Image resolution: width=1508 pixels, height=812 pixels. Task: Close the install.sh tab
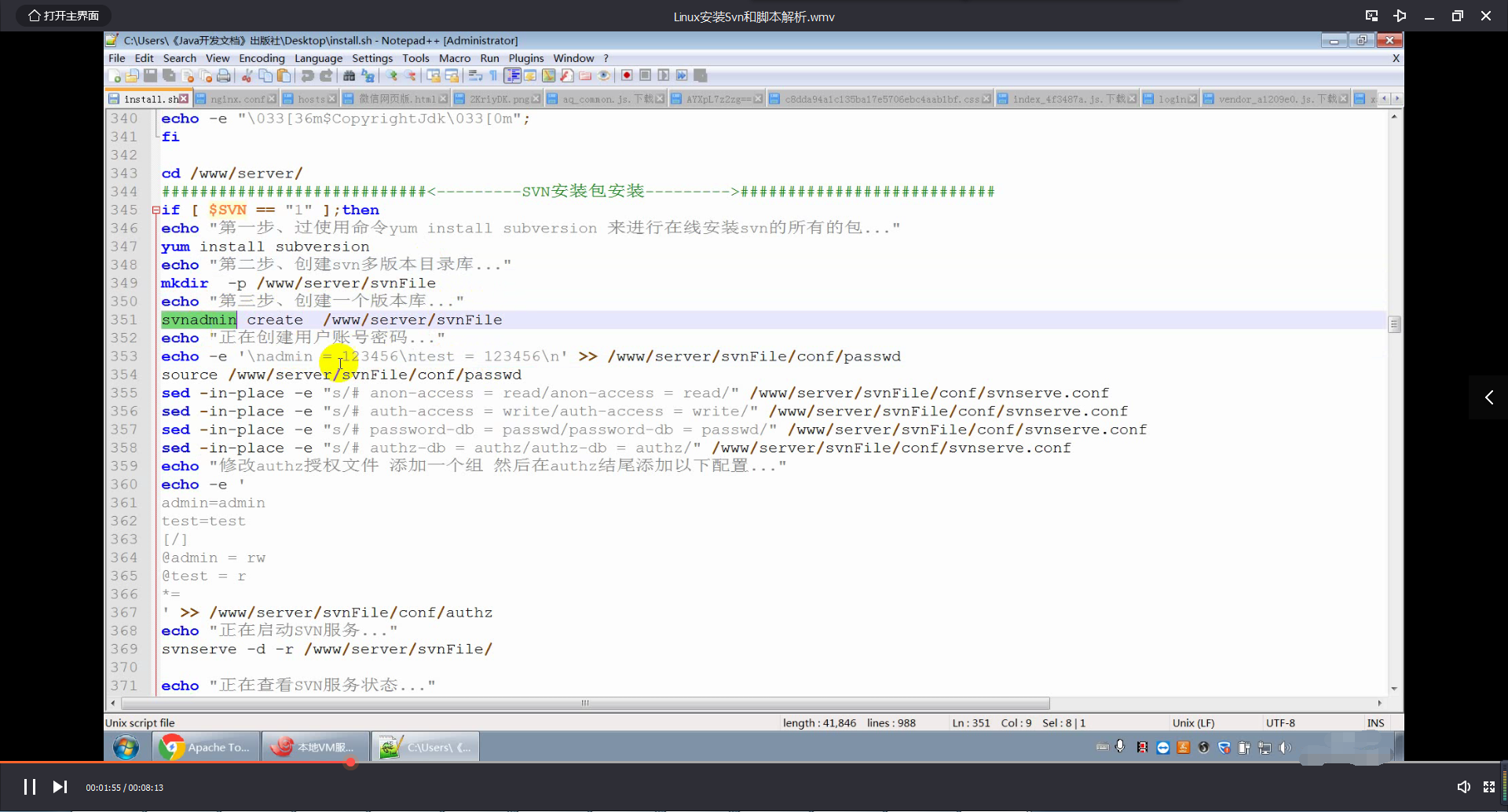tap(184, 98)
